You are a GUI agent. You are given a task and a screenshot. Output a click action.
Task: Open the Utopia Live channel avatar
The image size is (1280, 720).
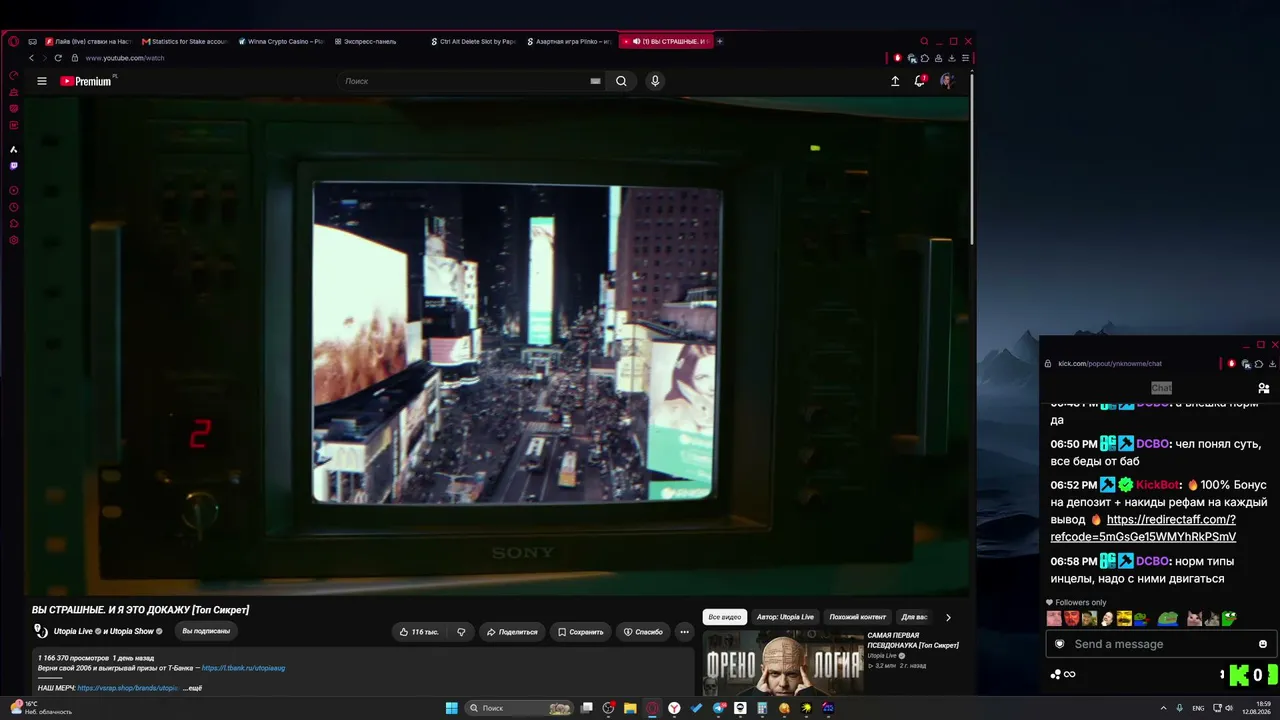(41, 631)
